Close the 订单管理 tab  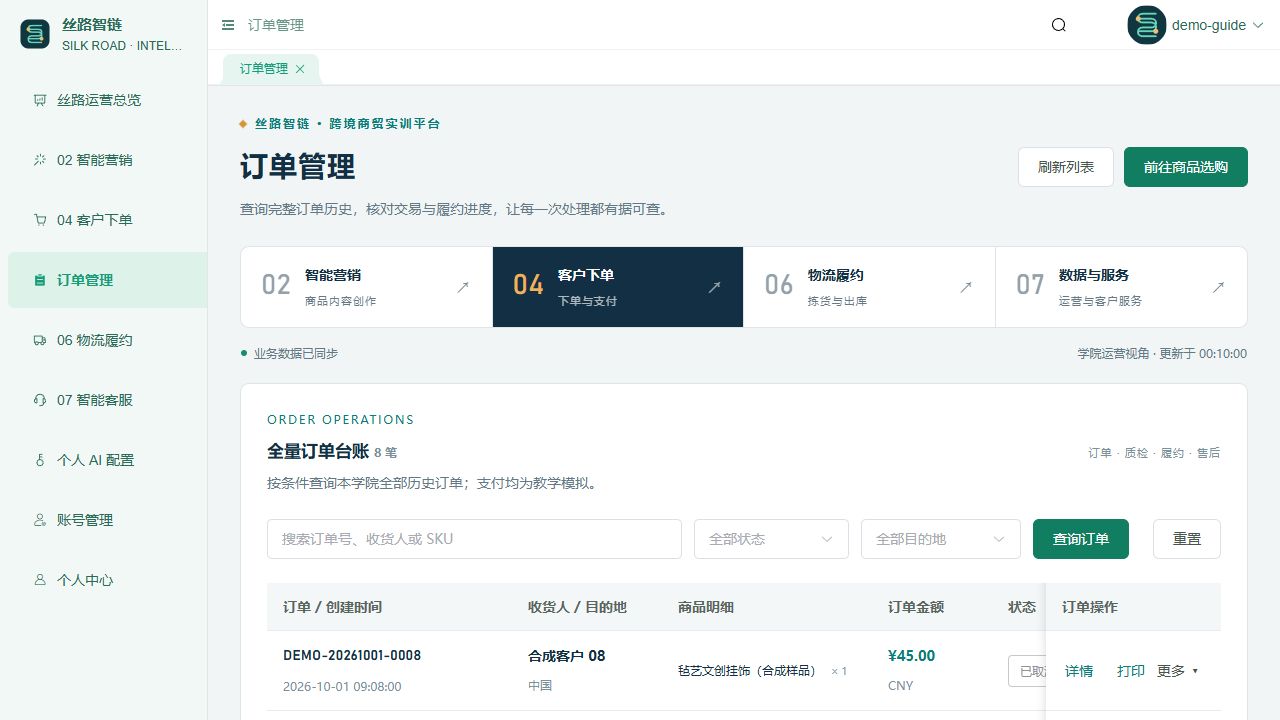pyautogui.click(x=300, y=69)
